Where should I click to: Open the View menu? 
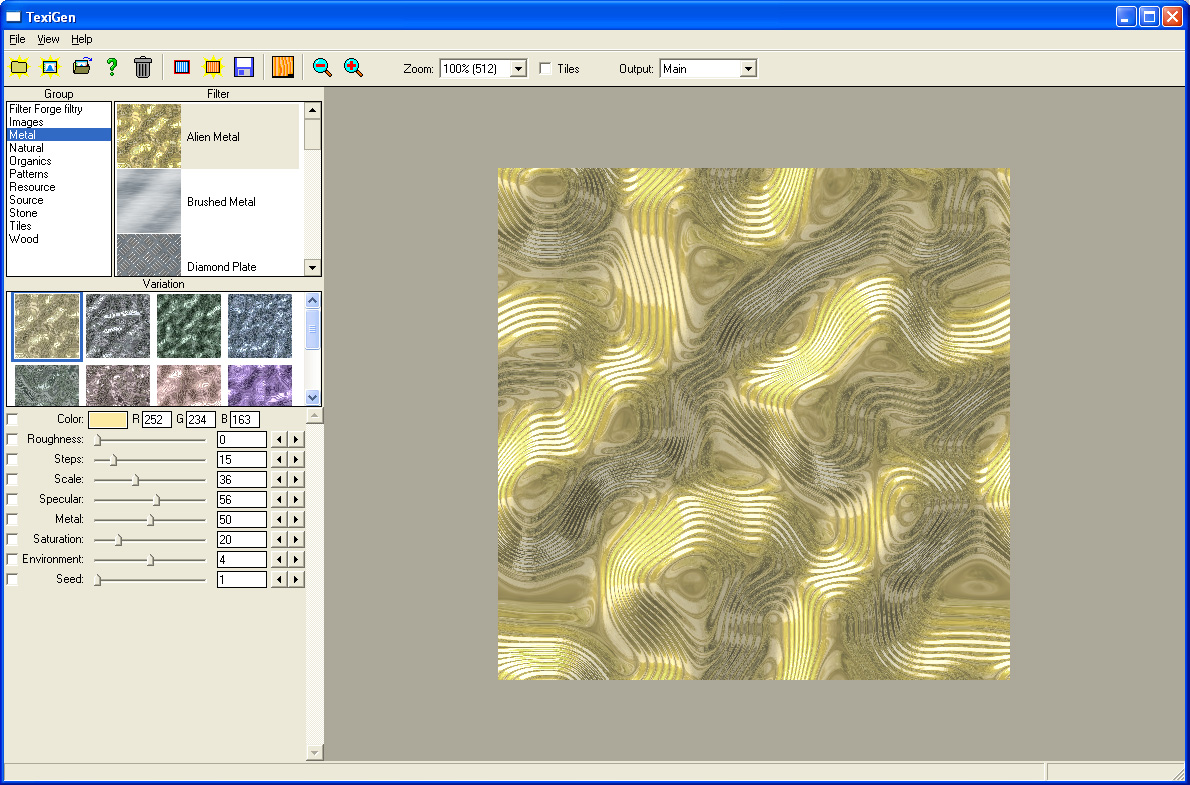[x=48, y=39]
